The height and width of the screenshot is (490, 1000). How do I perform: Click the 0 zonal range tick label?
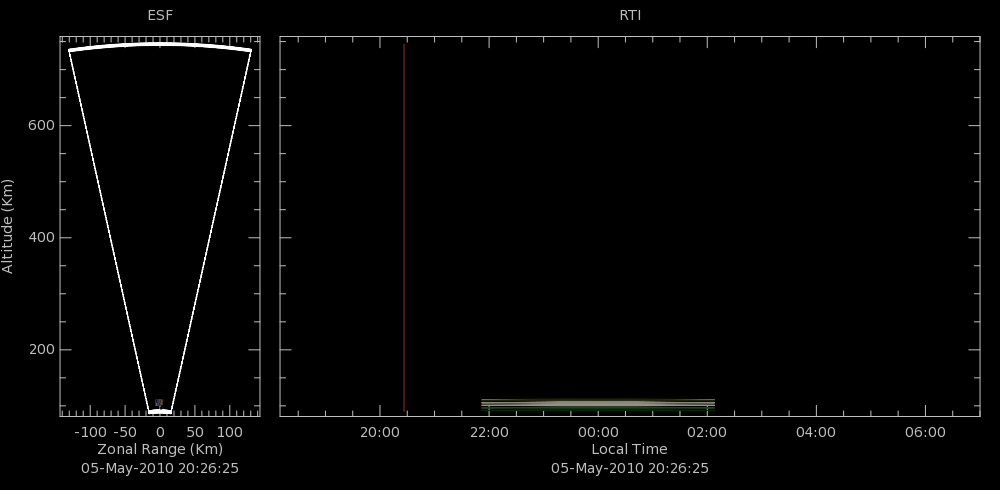pyautogui.click(x=160, y=433)
